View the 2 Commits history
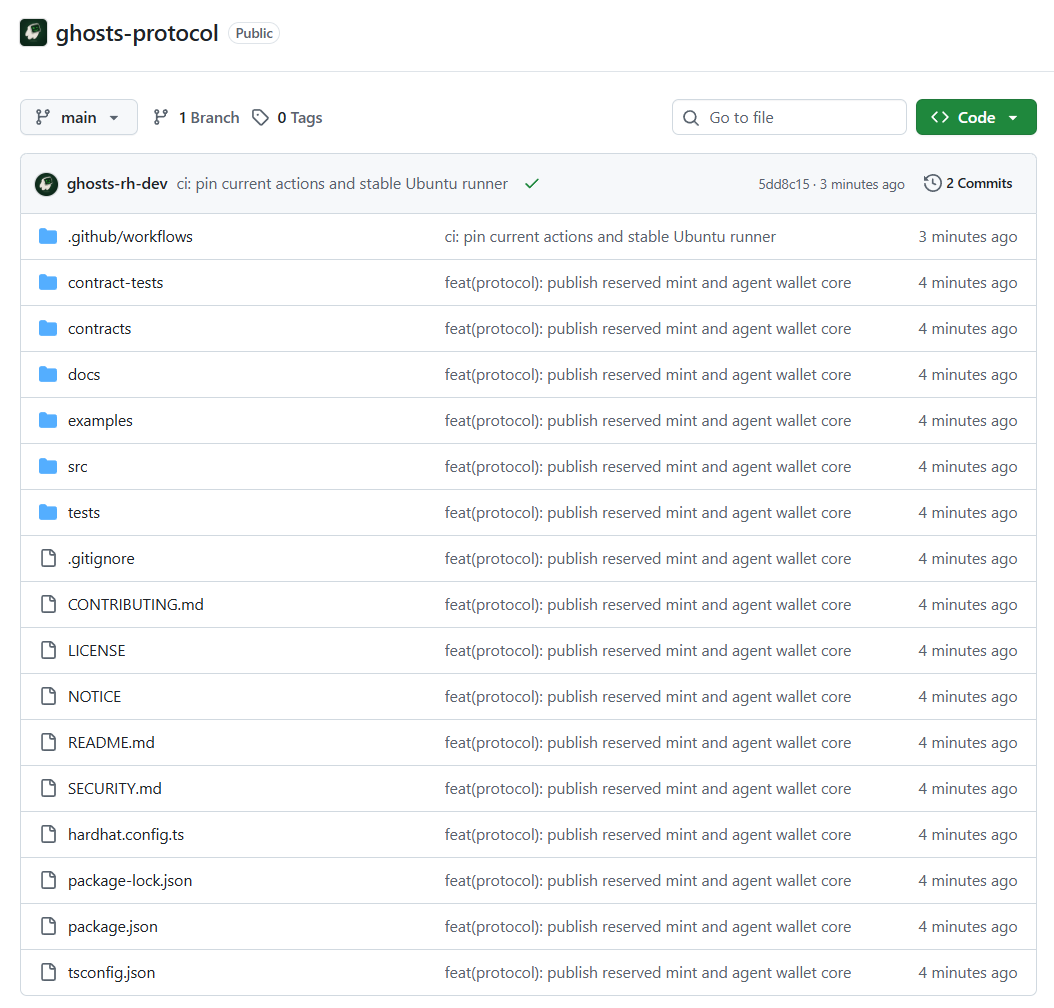 (968, 183)
